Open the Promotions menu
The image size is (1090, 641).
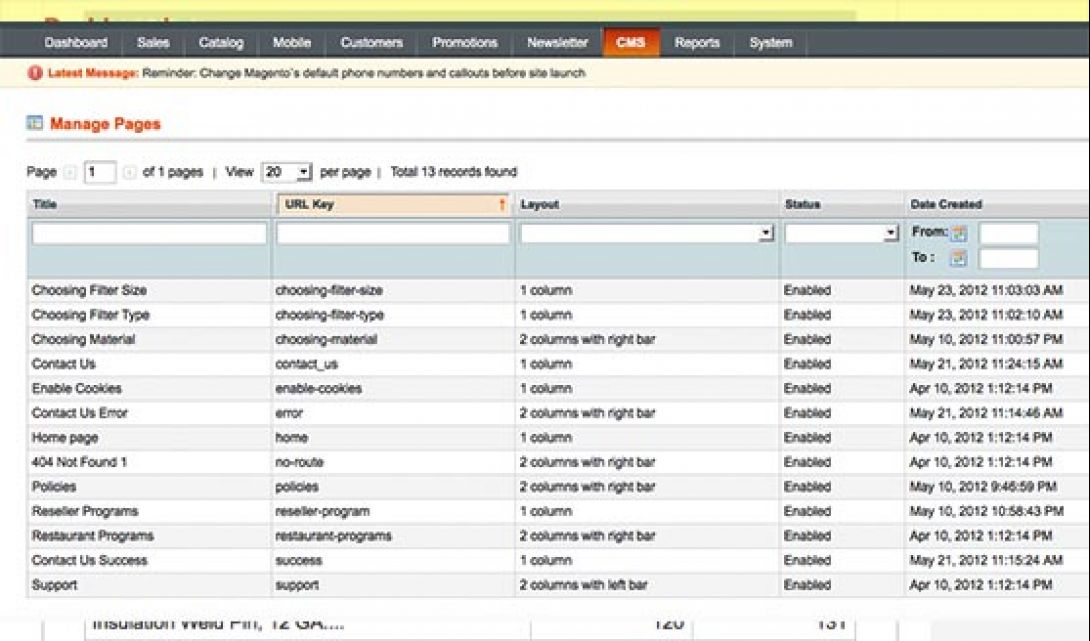coord(464,42)
